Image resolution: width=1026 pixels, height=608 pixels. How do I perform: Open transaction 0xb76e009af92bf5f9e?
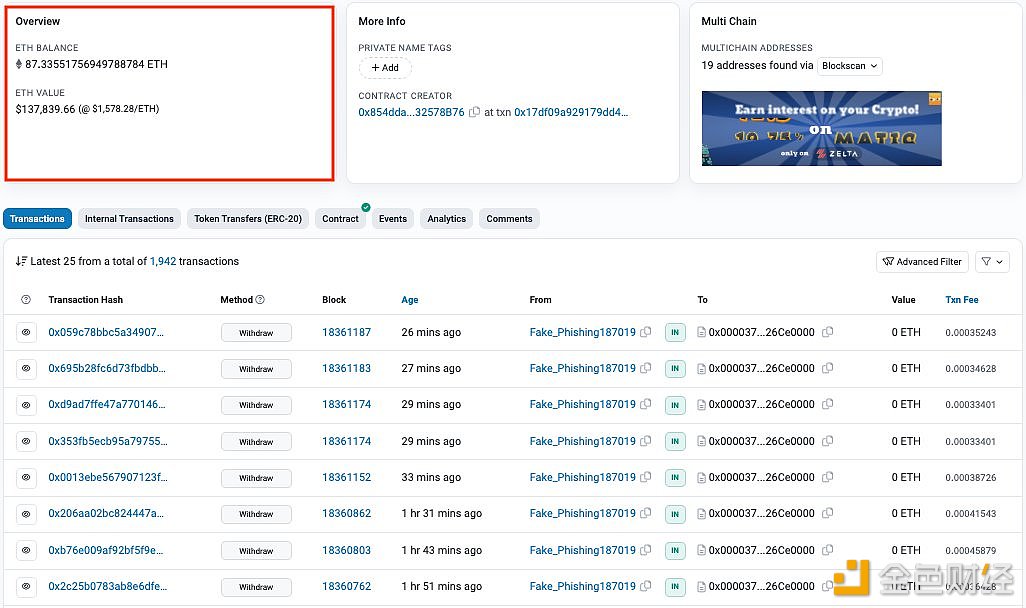coord(106,550)
